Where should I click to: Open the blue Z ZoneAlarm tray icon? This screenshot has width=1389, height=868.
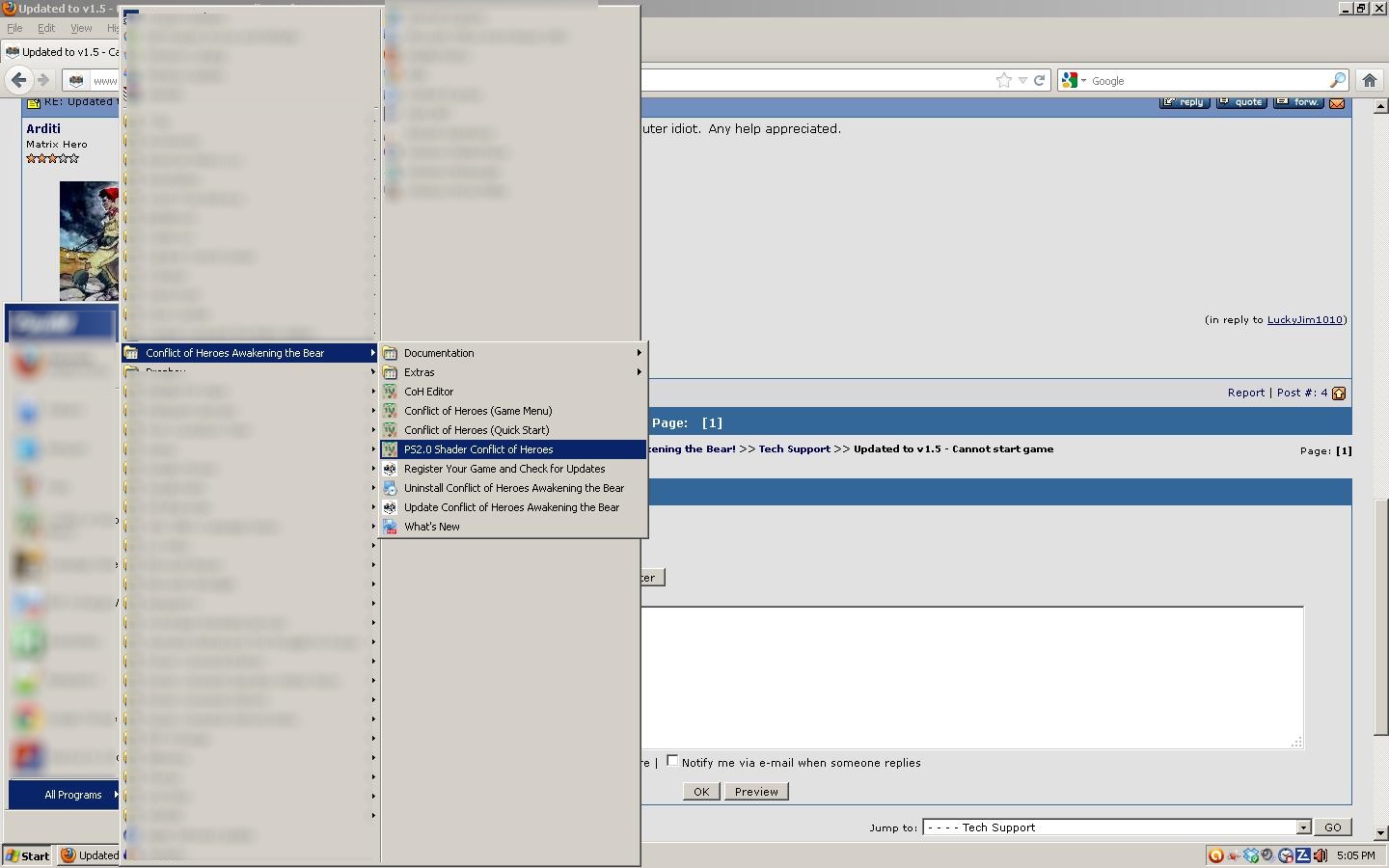click(1303, 855)
